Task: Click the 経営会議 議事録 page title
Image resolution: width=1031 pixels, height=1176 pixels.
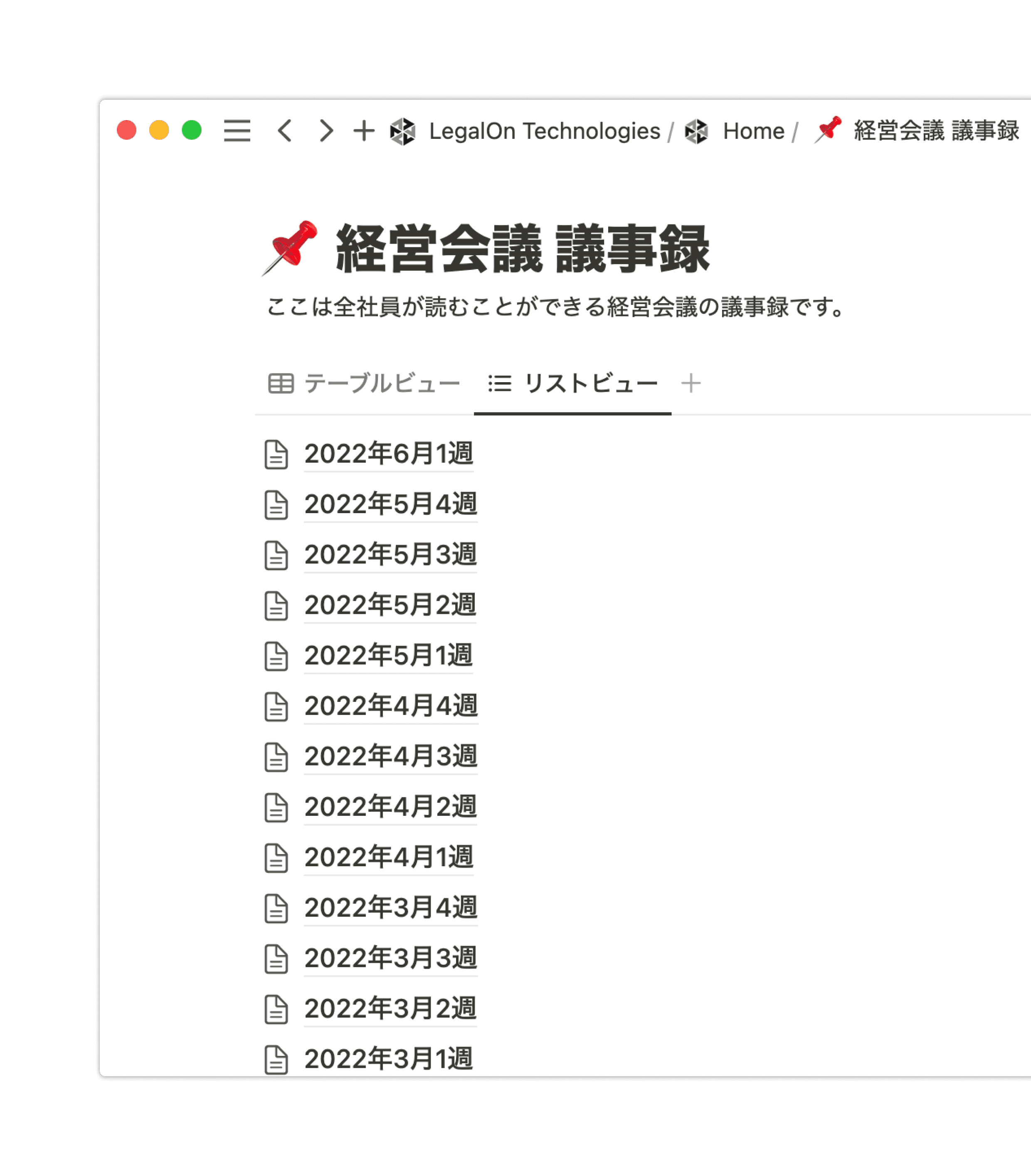Action: [x=523, y=249]
